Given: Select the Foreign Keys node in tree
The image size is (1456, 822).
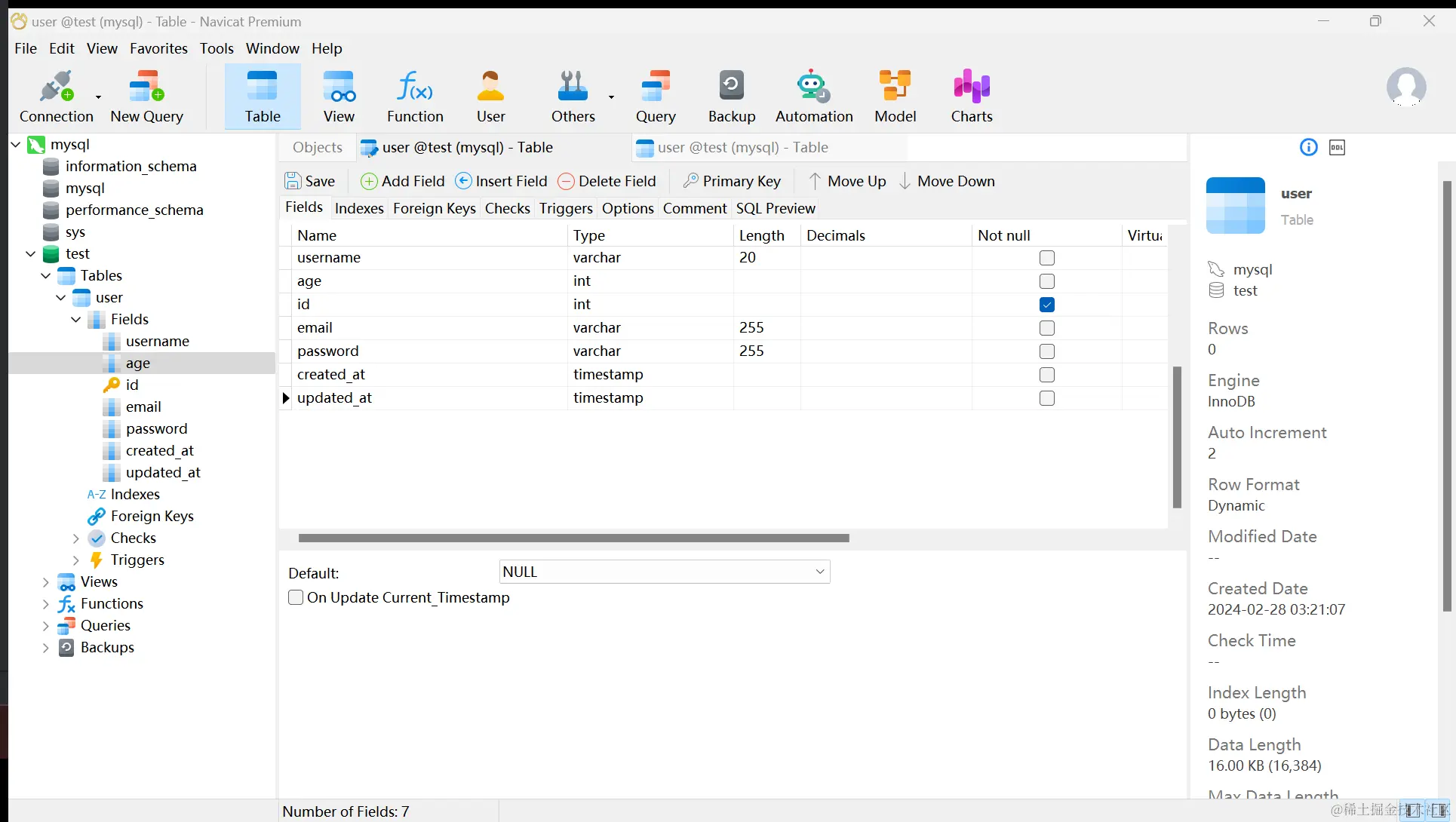Looking at the screenshot, I should click(x=152, y=516).
